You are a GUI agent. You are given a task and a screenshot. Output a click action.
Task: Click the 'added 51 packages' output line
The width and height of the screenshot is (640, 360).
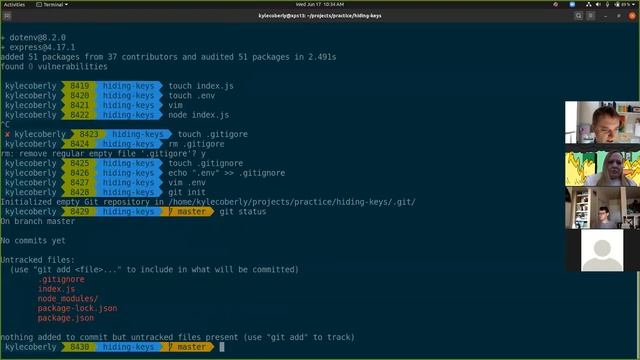point(169,57)
